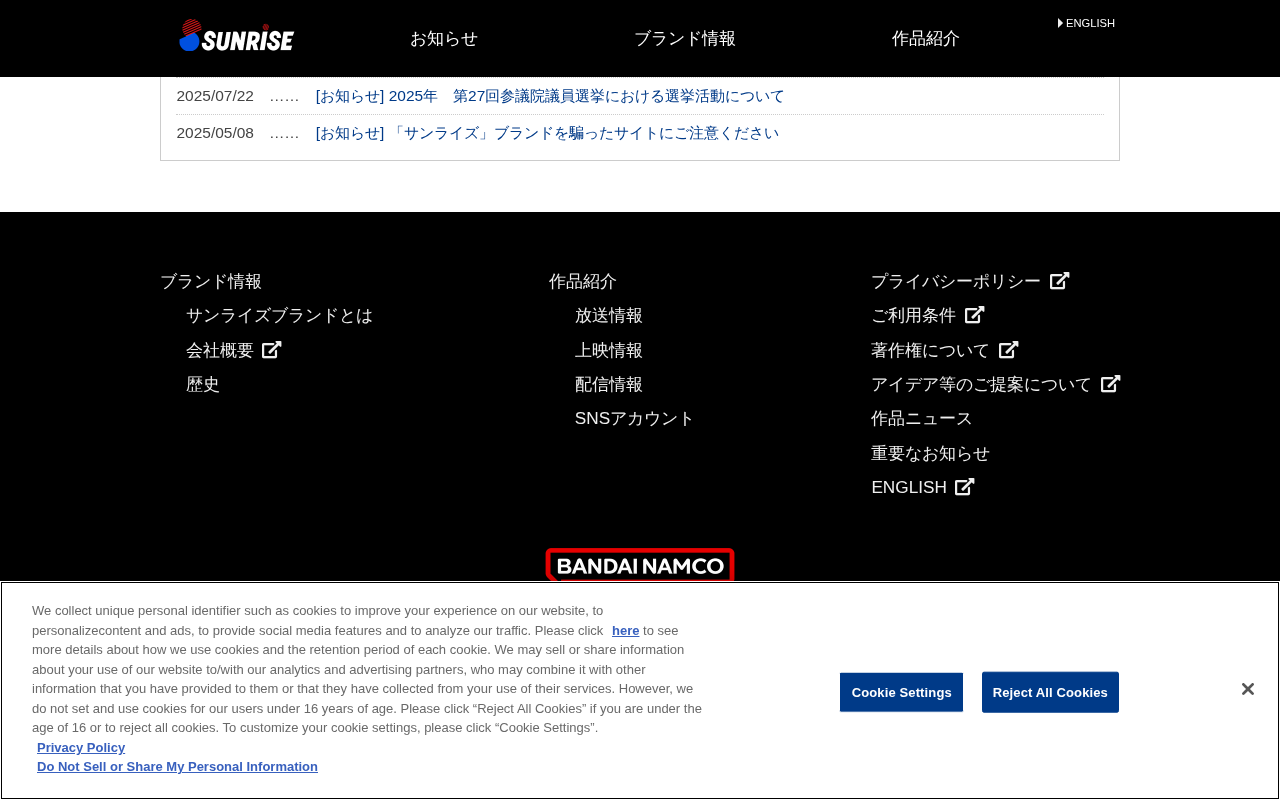The width and height of the screenshot is (1280, 800).
Task: Close the cookie banner with X
Action: pyautogui.click(x=1247, y=689)
